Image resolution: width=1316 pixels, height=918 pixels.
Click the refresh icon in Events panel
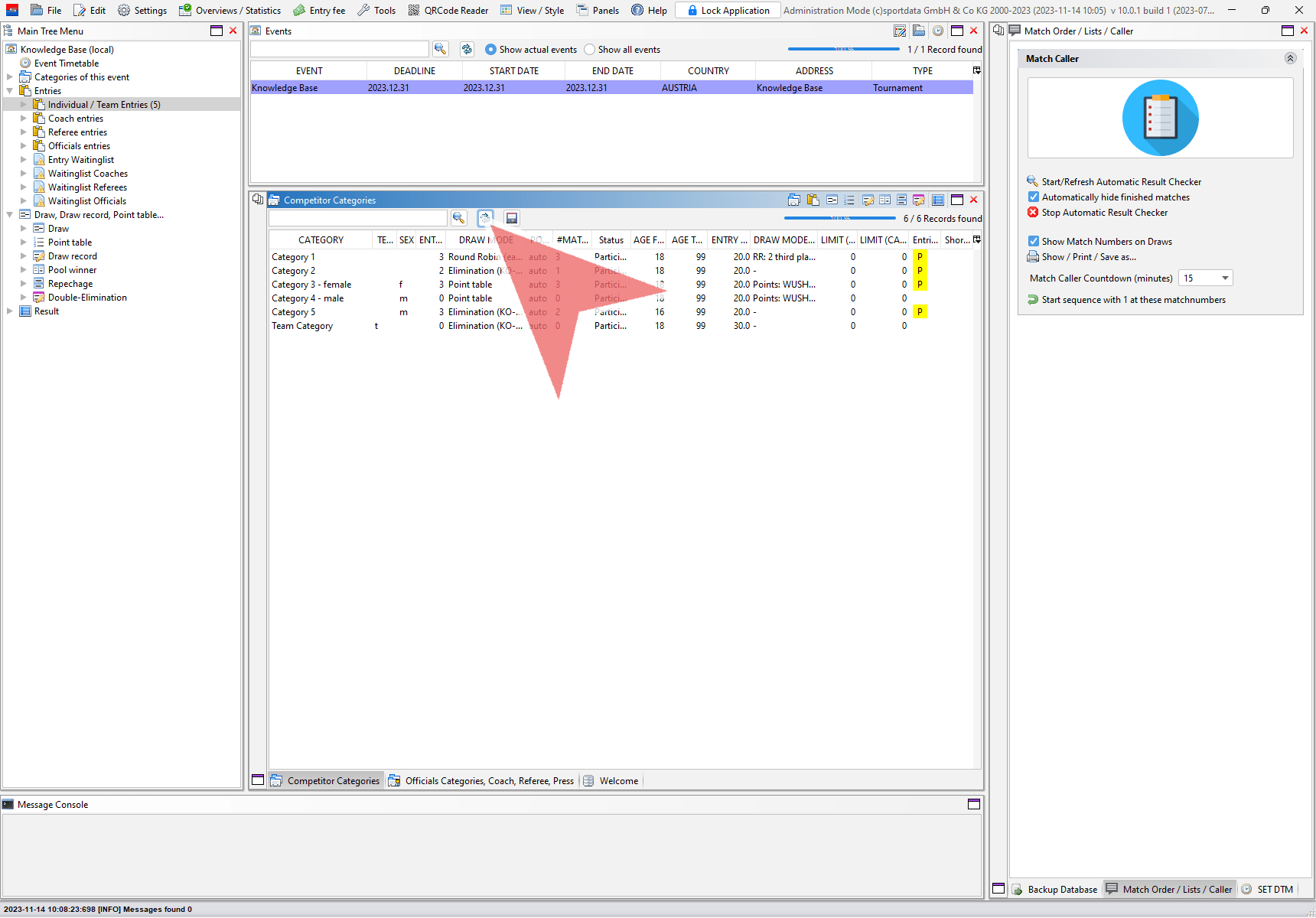467,50
